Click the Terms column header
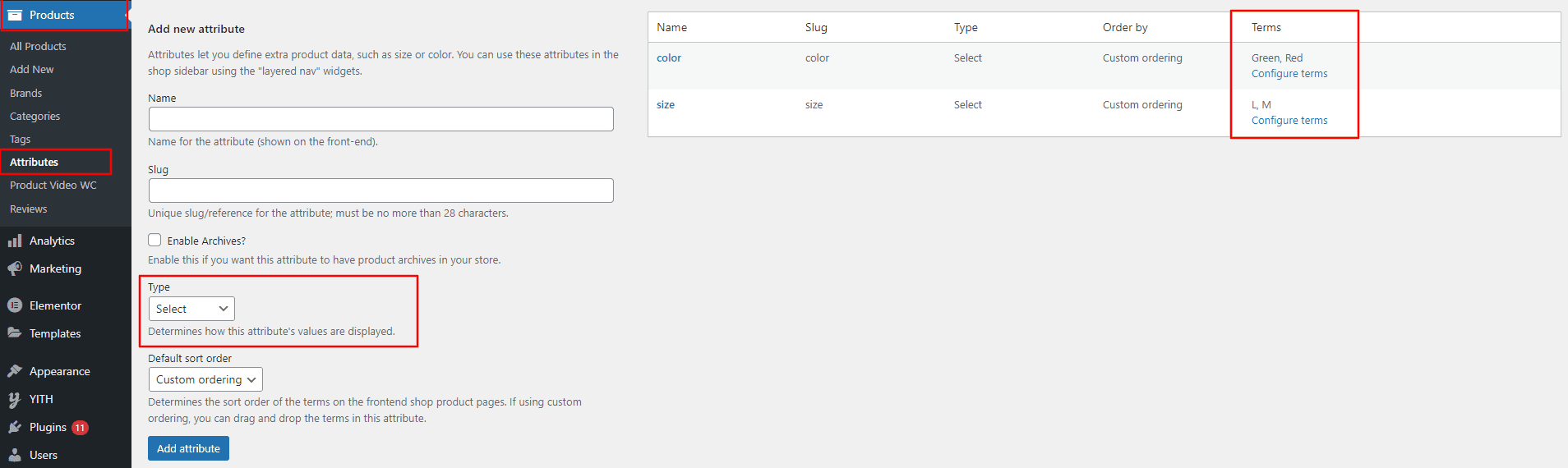Viewport: 1568px width, 468px height. pyautogui.click(x=1266, y=27)
